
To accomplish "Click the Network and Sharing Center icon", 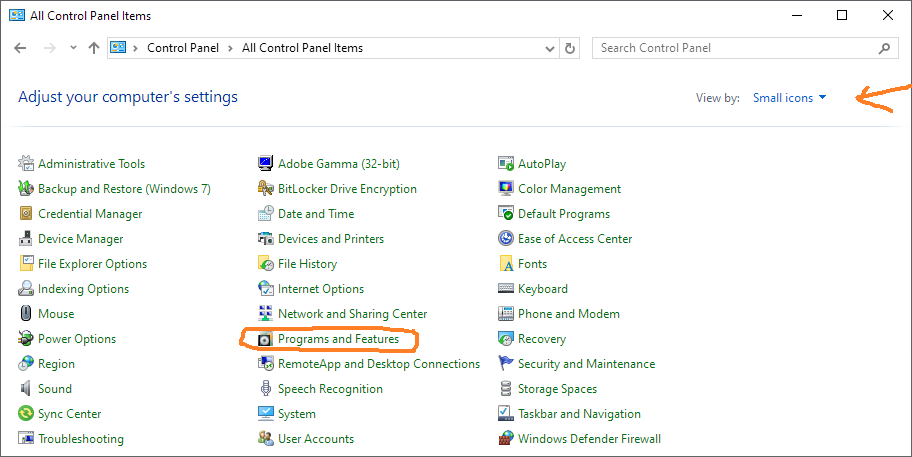I will click(266, 313).
